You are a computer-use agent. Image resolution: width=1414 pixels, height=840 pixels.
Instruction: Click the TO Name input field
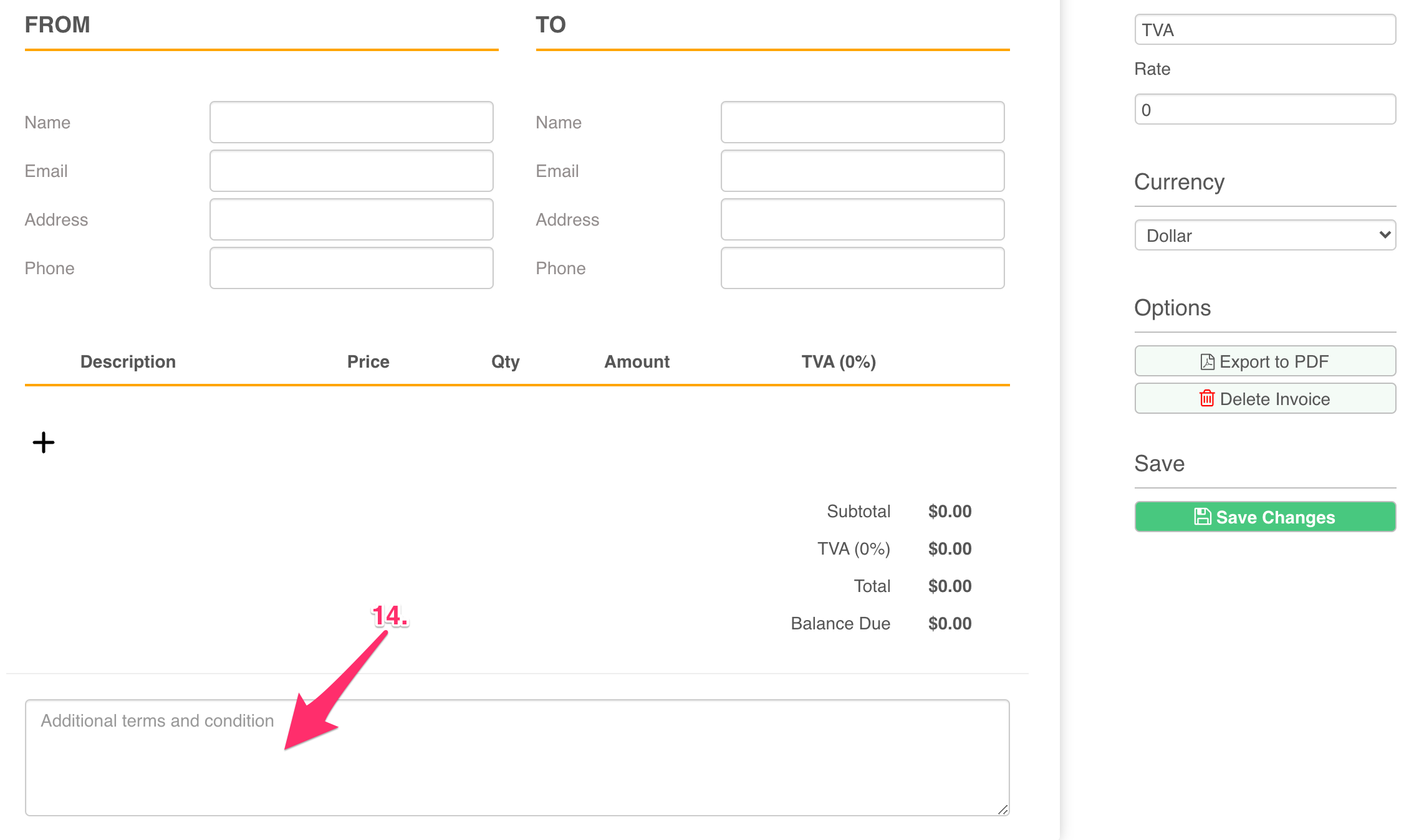(x=862, y=122)
